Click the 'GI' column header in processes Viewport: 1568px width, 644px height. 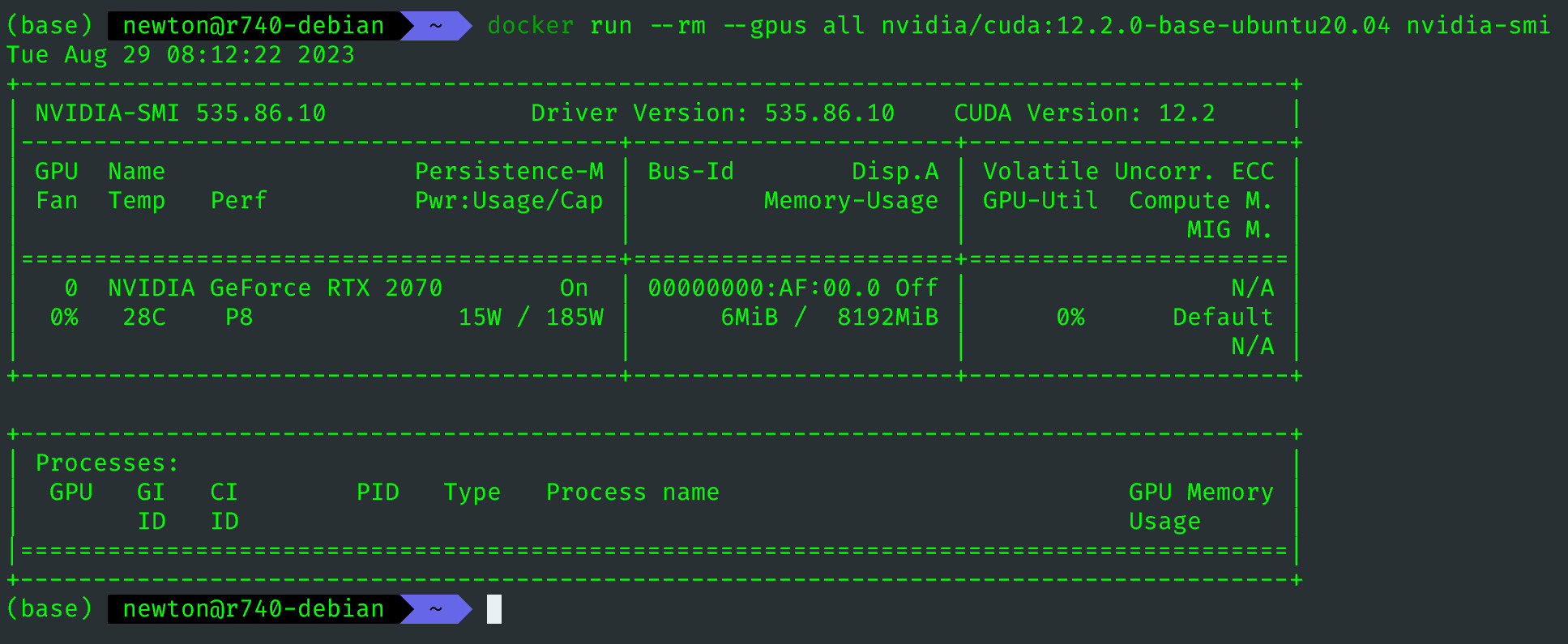click(152, 493)
